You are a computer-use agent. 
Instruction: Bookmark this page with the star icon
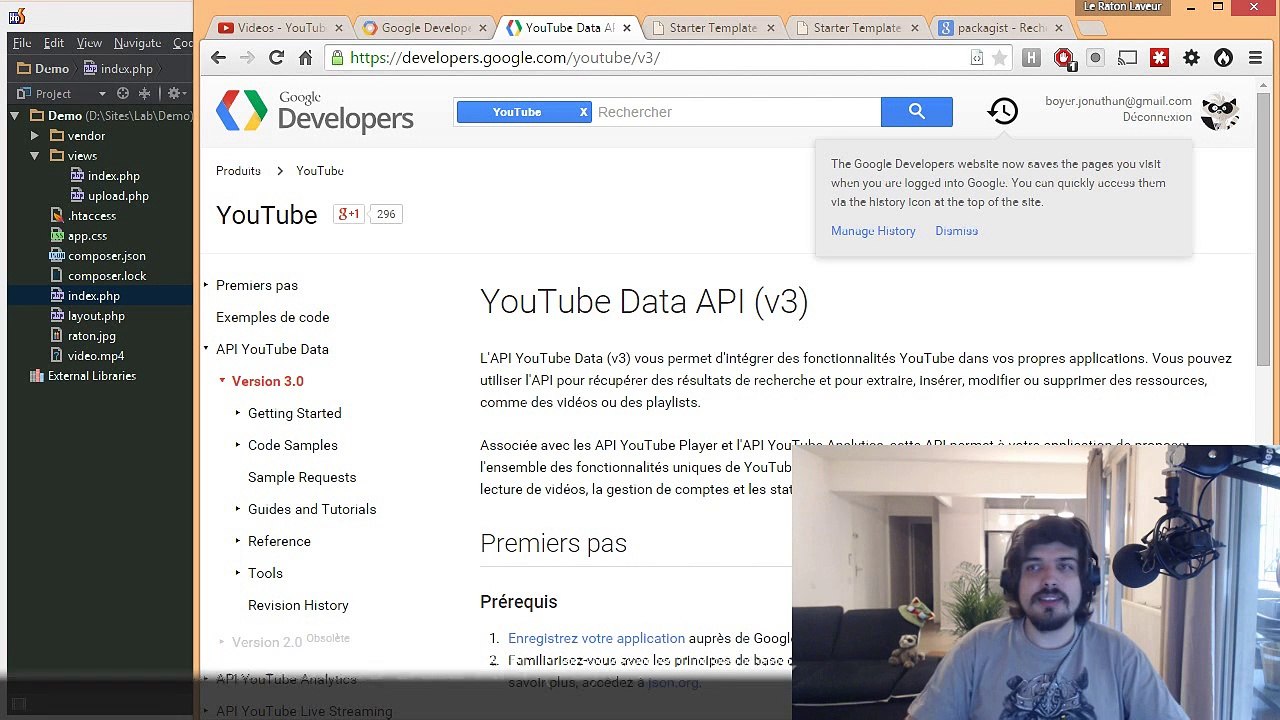999,58
